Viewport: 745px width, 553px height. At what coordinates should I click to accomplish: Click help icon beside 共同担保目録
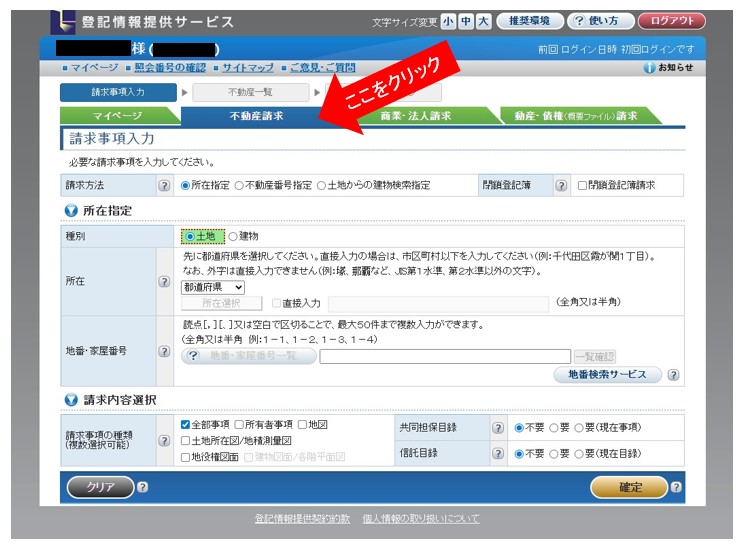497,427
